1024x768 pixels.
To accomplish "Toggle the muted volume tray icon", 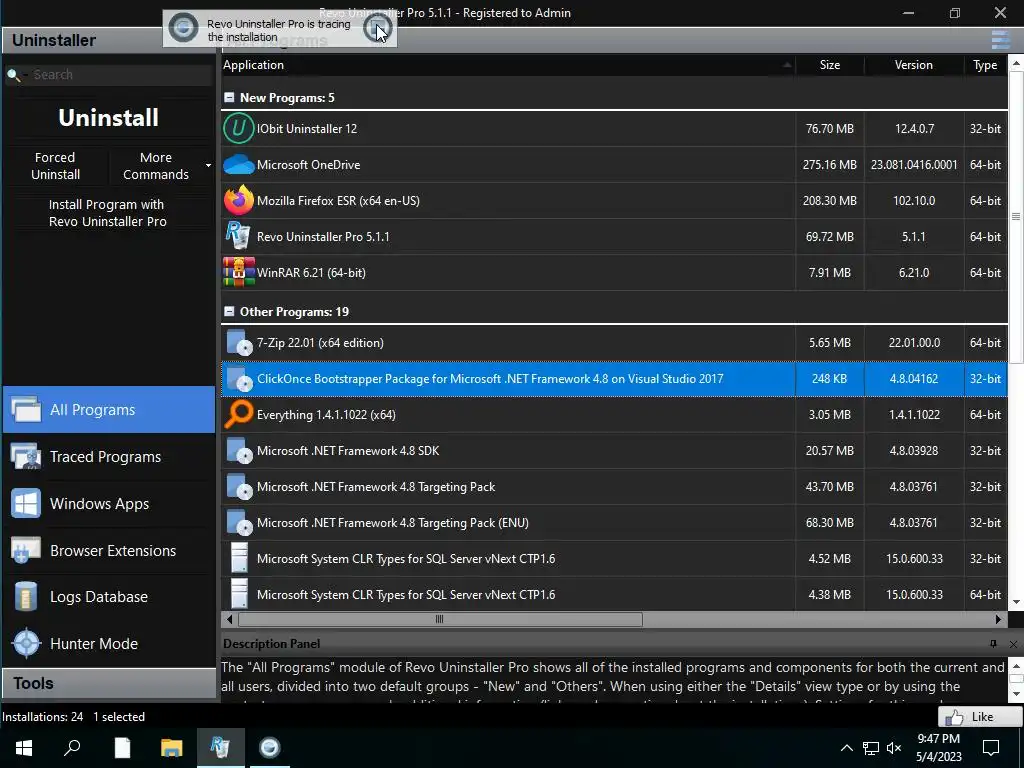I will pos(895,748).
